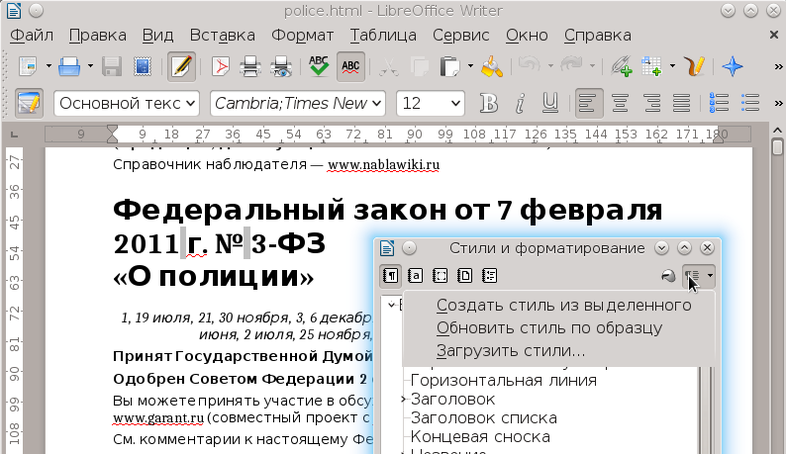Center the text horizontally

point(620,103)
